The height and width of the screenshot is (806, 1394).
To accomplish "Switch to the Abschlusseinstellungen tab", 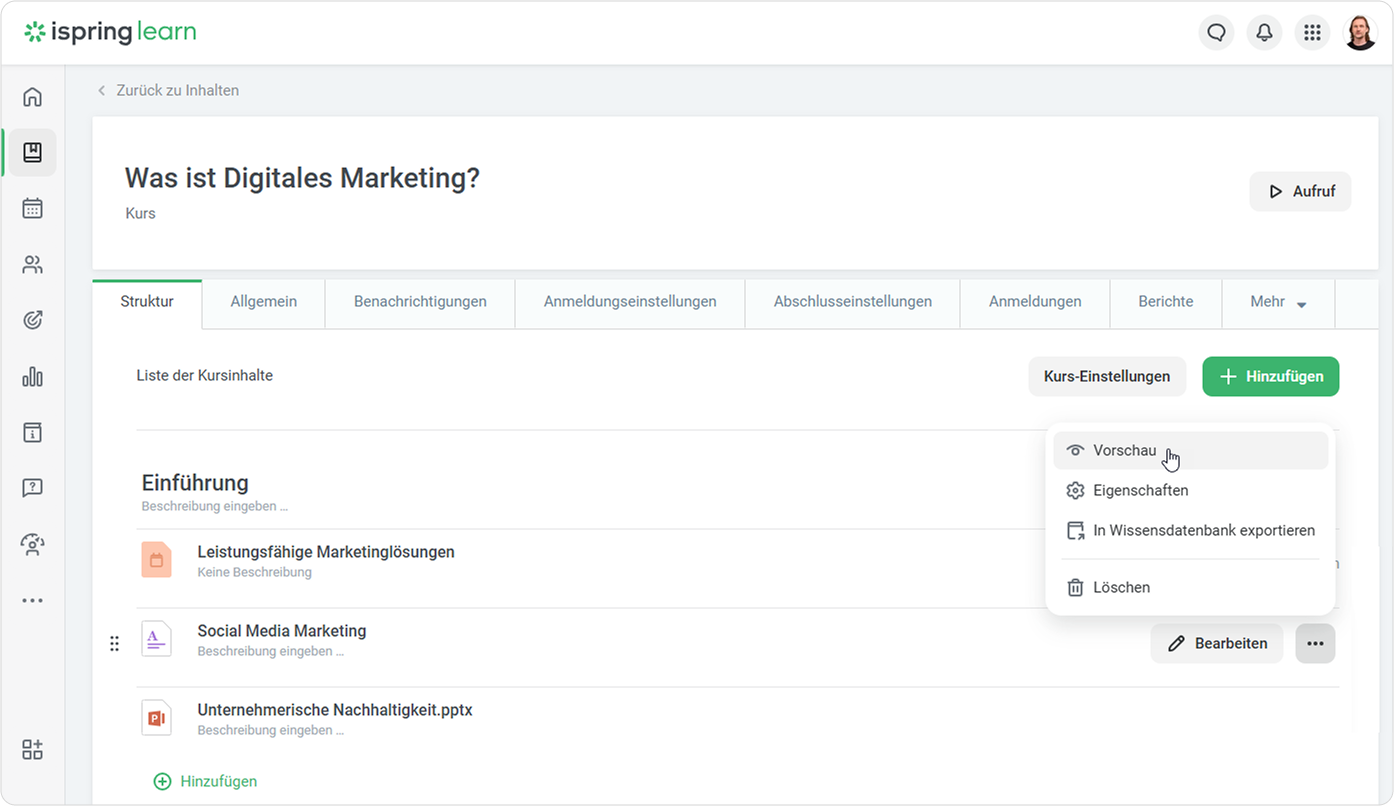I will (x=852, y=302).
